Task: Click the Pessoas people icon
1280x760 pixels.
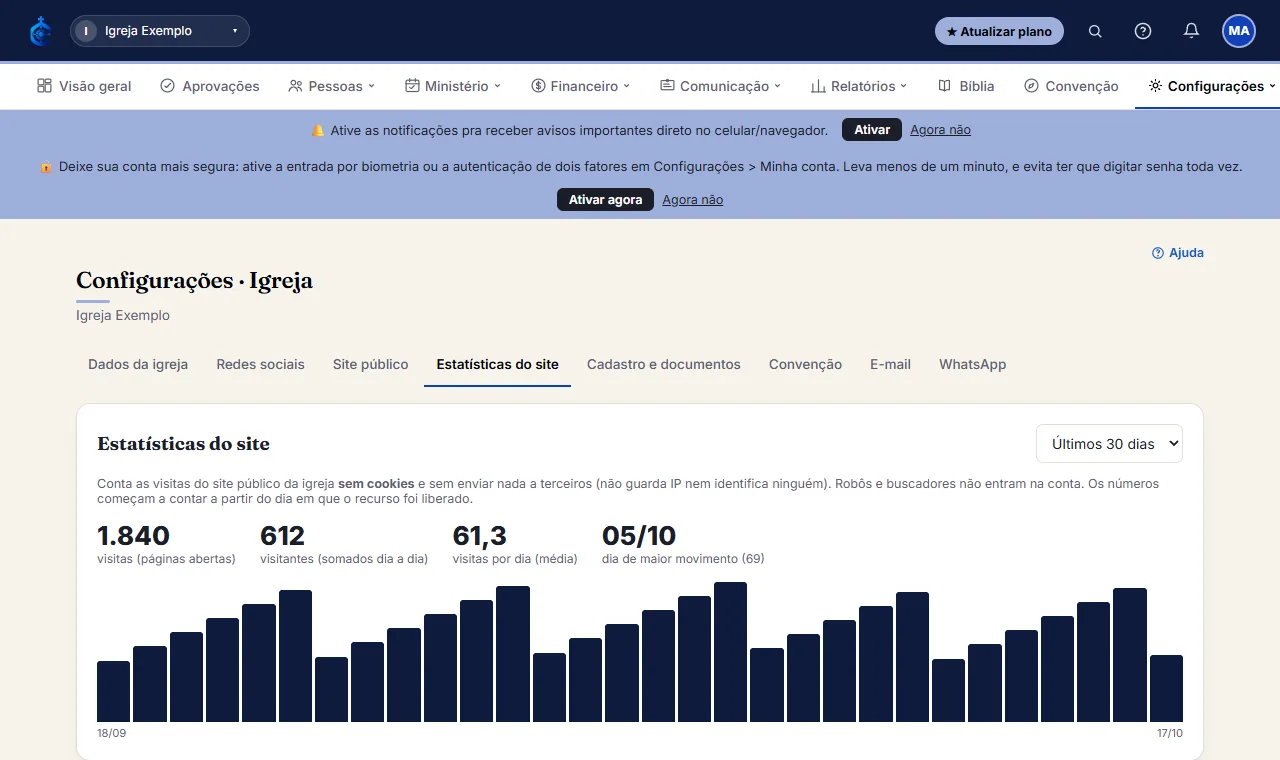Action: coord(295,86)
